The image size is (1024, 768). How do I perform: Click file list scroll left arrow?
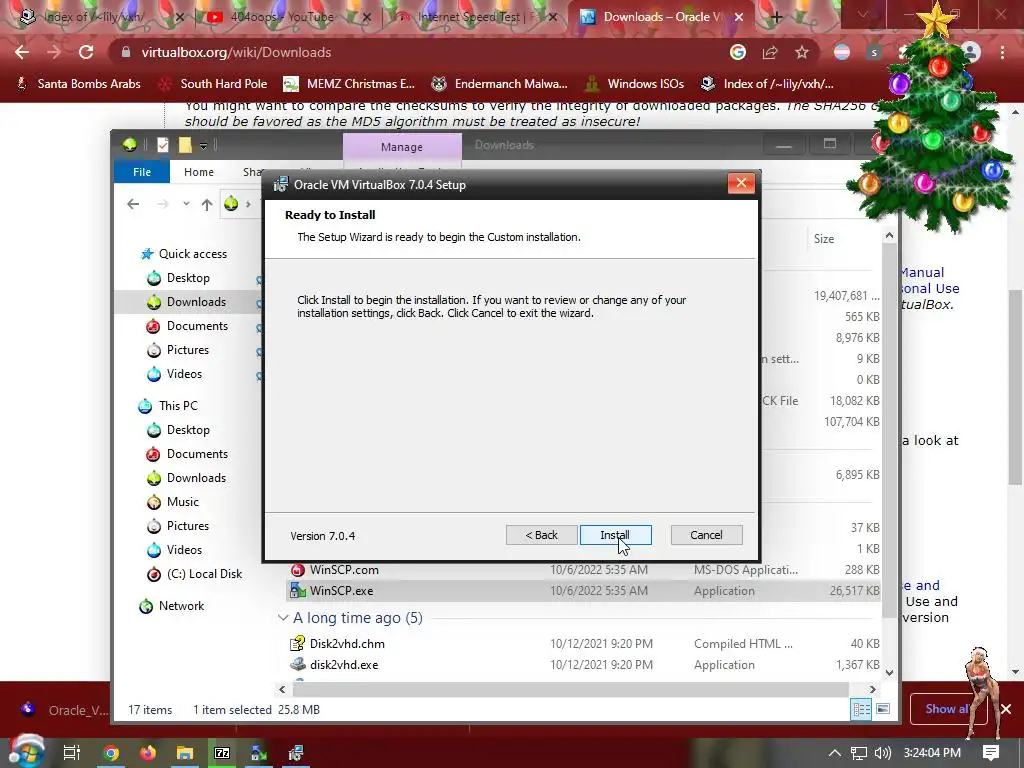282,690
